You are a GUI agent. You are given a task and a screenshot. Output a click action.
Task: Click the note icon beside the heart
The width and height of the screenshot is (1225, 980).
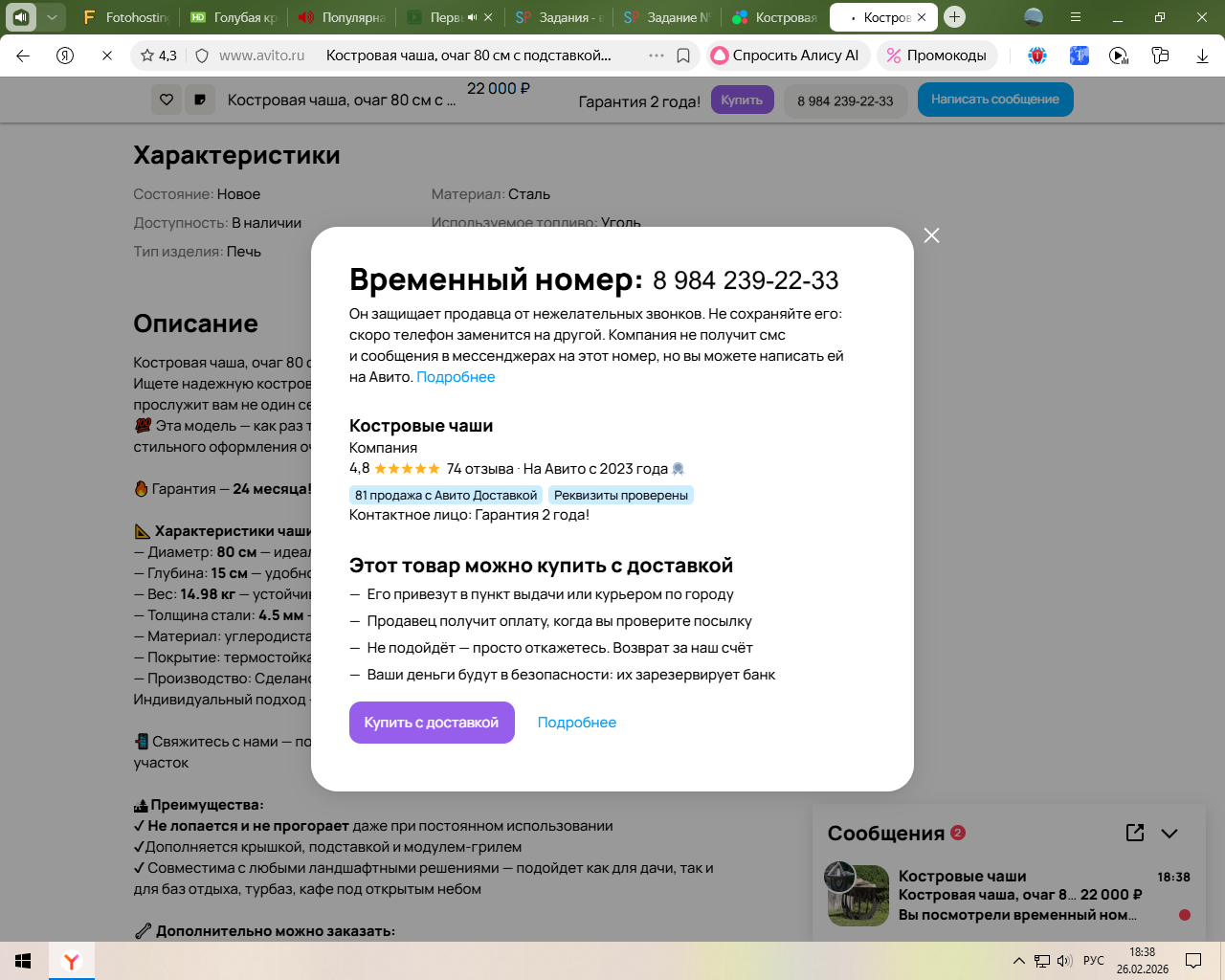coord(200,100)
